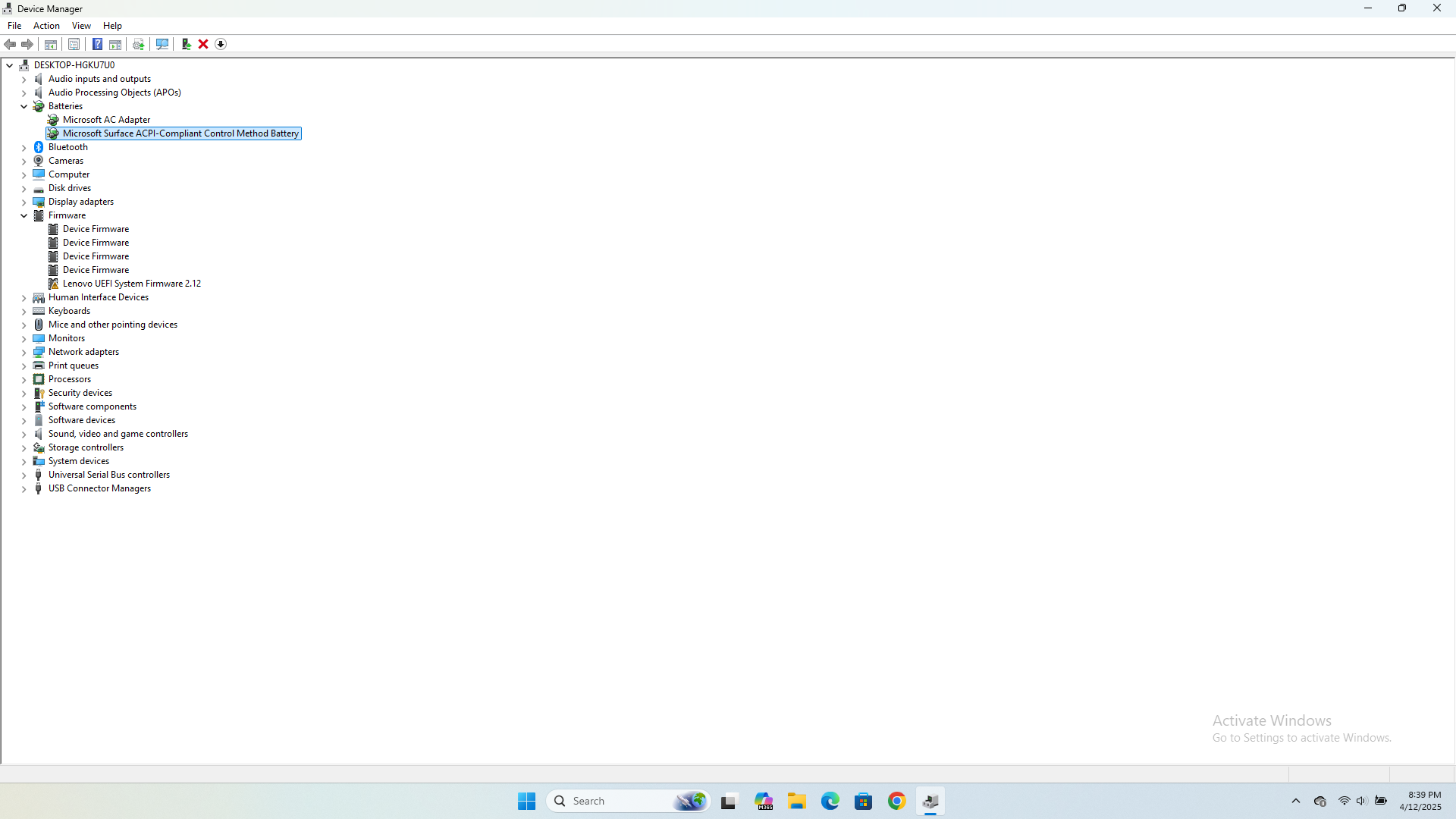Open Google Chrome from the taskbar
1456x819 pixels.
coord(896,801)
